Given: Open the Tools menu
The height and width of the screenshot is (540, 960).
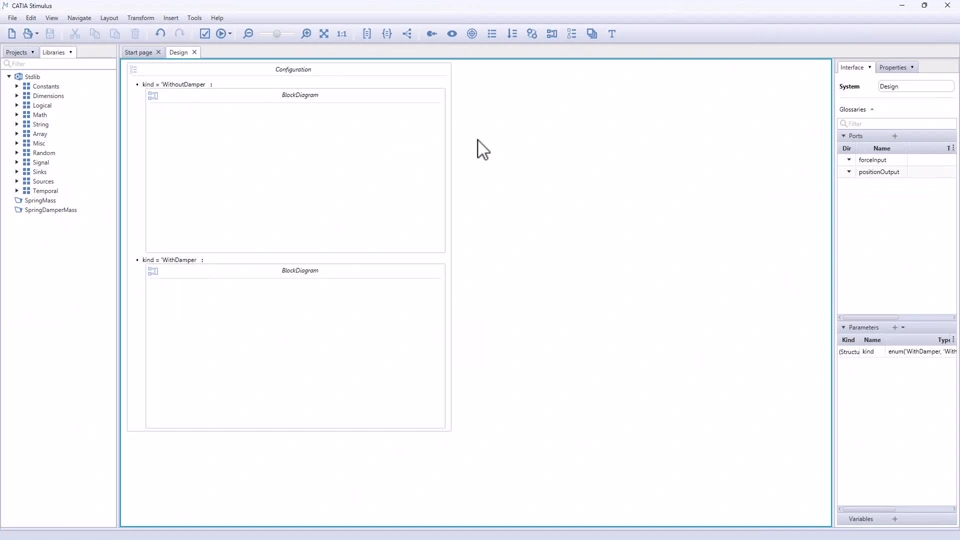Looking at the screenshot, I should 194,18.
